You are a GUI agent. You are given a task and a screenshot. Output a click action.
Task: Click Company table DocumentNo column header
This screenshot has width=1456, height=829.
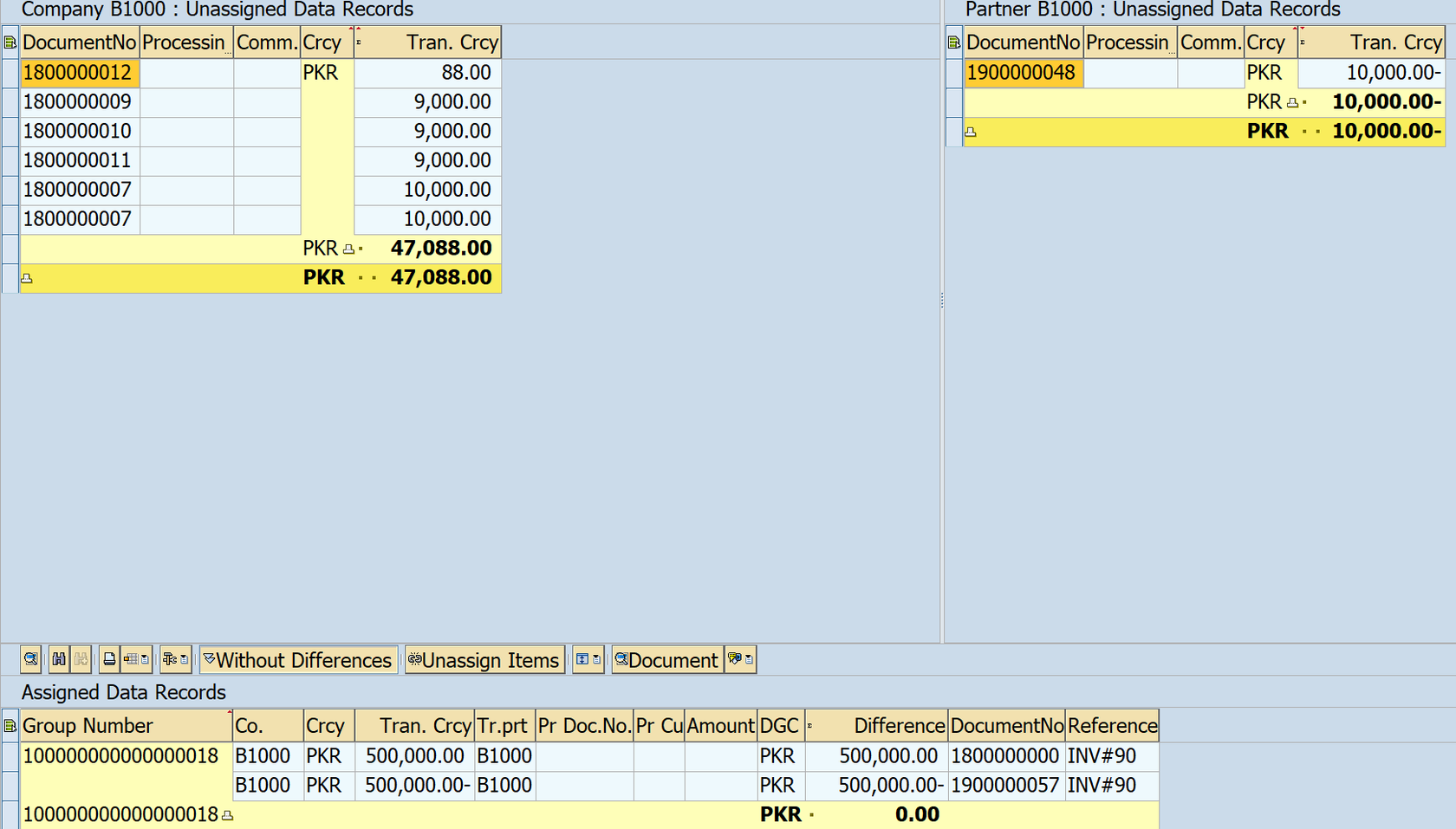pyautogui.click(x=80, y=42)
